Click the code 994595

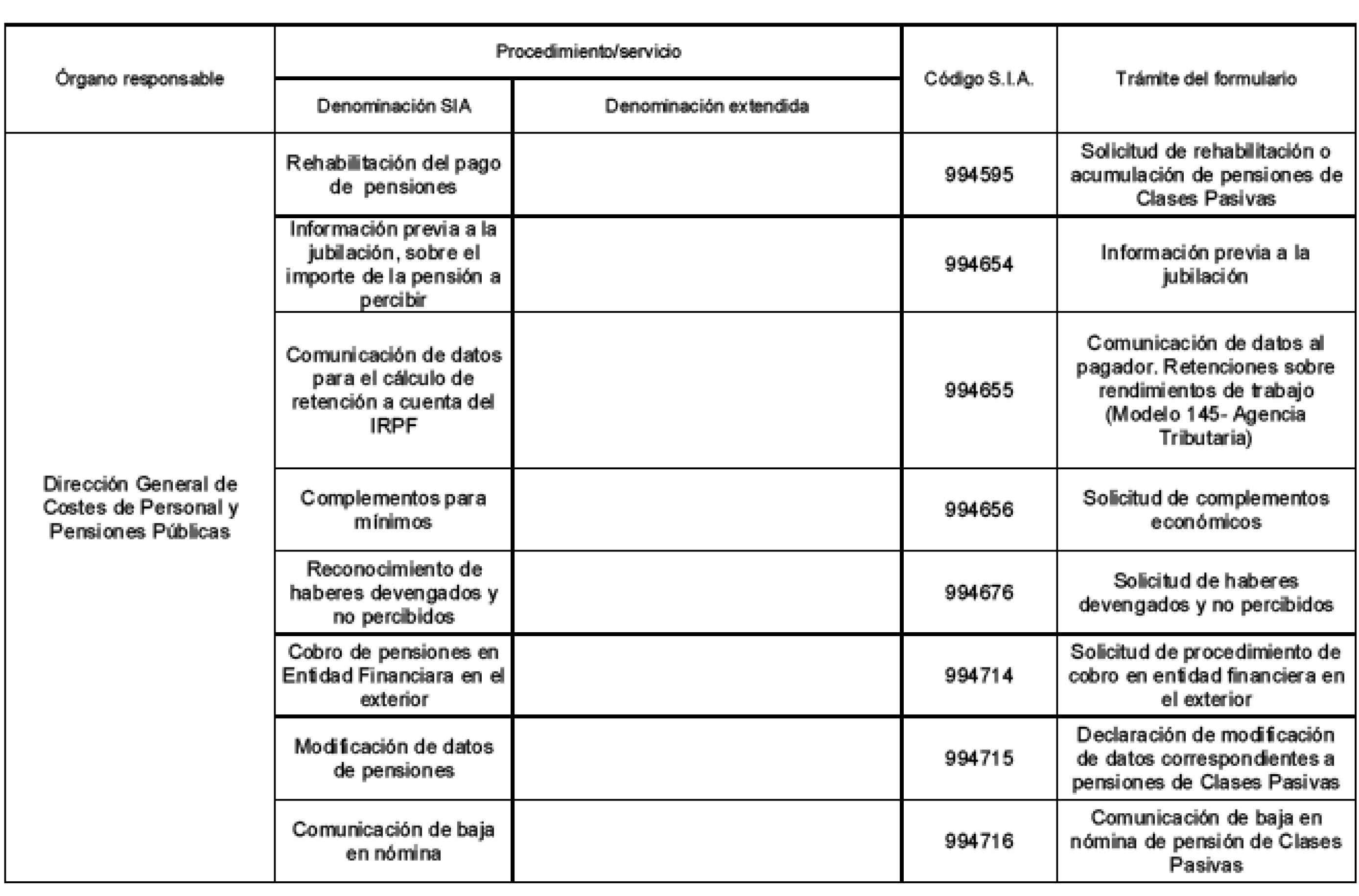[979, 175]
